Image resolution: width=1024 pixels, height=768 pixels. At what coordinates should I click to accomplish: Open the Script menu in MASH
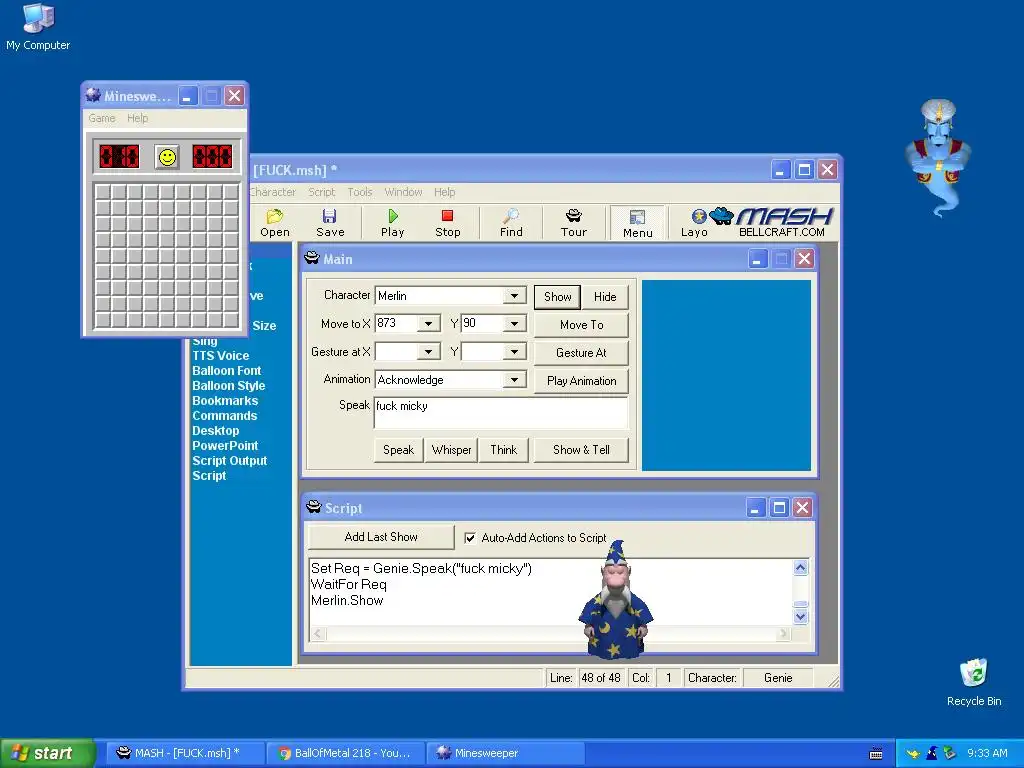pos(321,192)
